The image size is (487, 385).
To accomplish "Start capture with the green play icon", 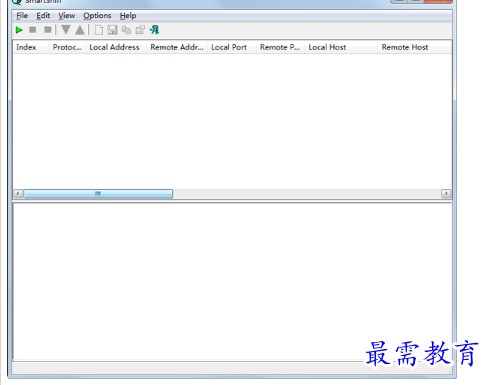I will 19,30.
